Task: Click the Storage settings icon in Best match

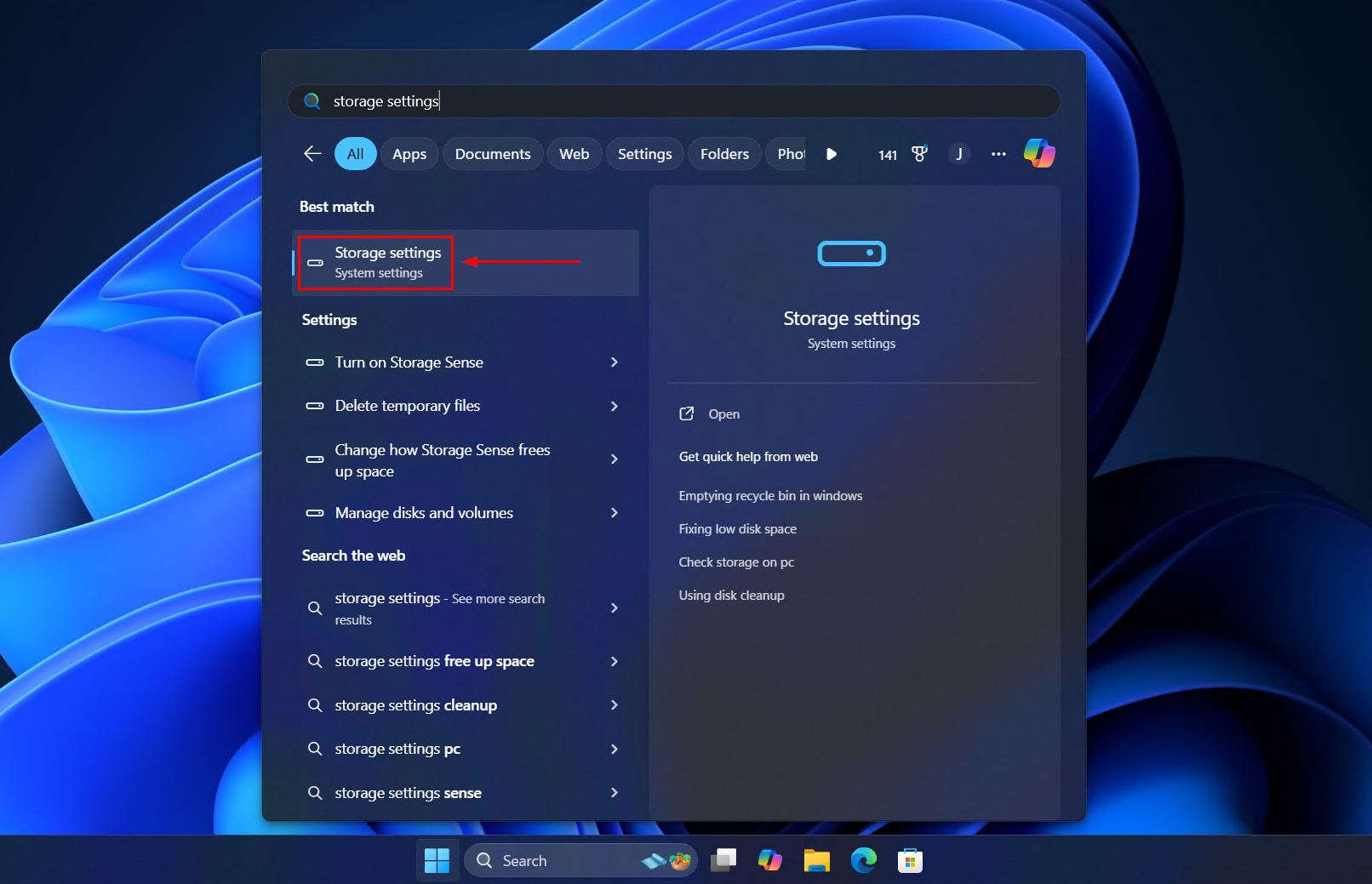Action: 313,262
